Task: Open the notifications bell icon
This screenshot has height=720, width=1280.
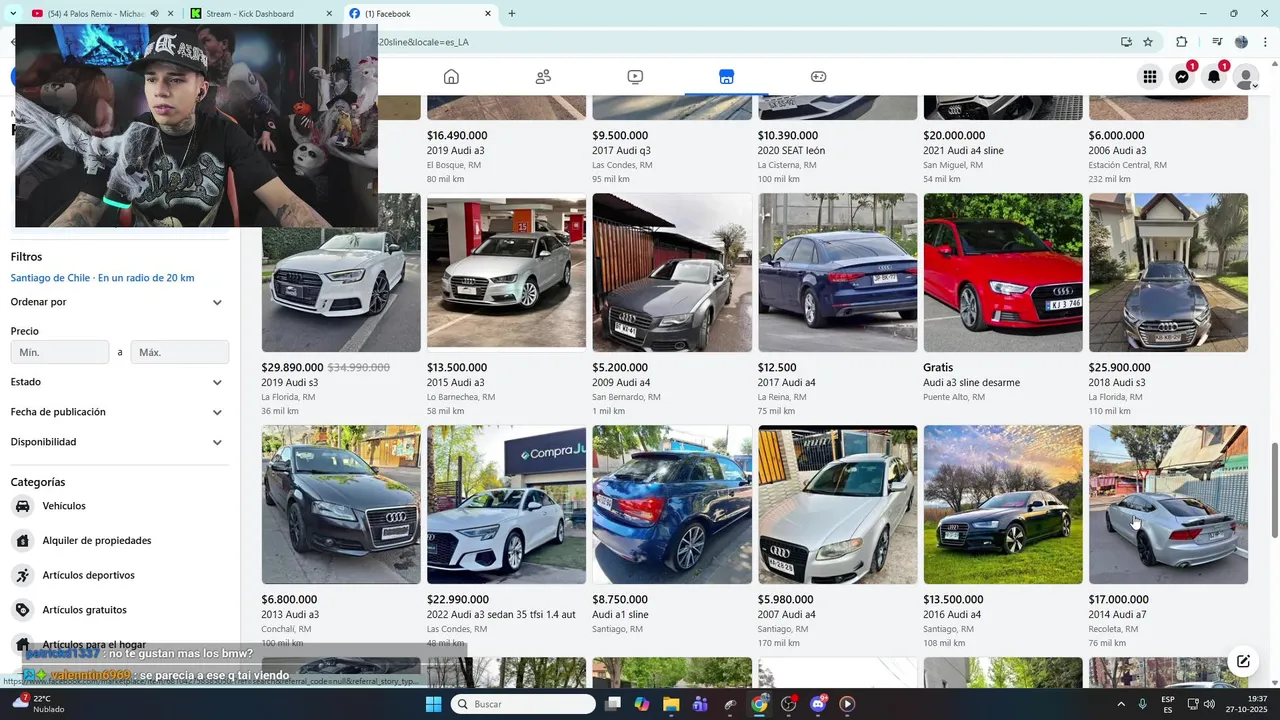Action: 1214,77
